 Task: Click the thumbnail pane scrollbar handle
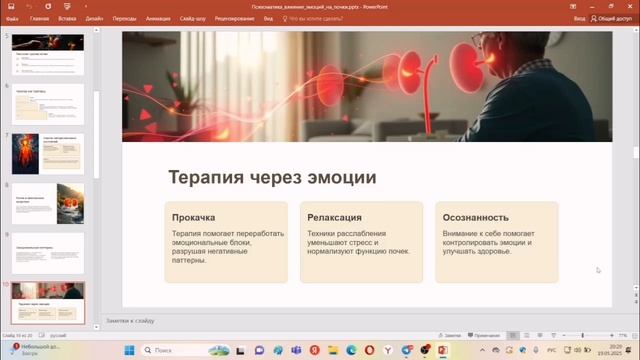point(96,135)
